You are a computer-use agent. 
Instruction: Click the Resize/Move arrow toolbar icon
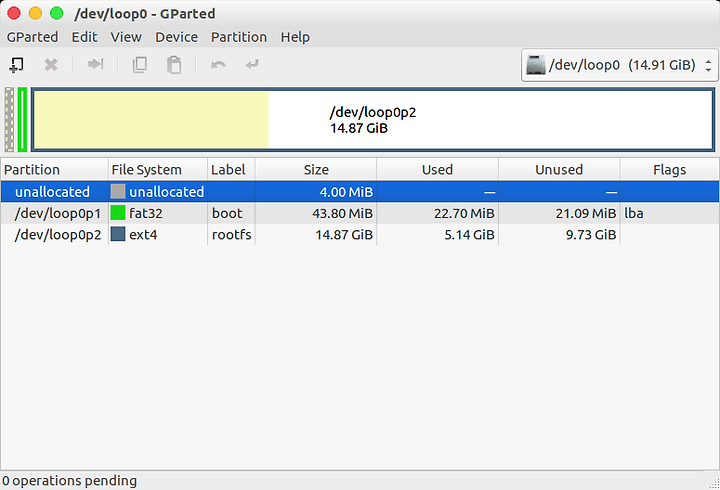pyautogui.click(x=96, y=64)
